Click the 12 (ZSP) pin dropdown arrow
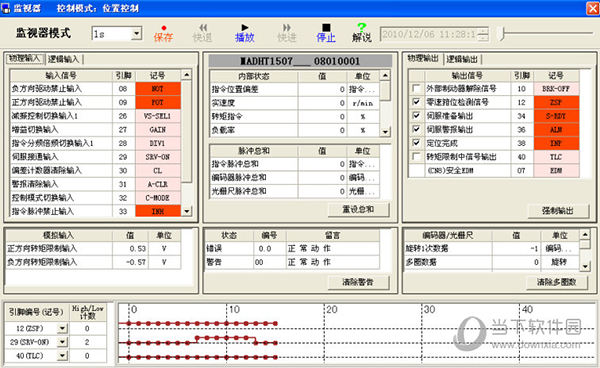The image size is (600, 368). pos(62,328)
